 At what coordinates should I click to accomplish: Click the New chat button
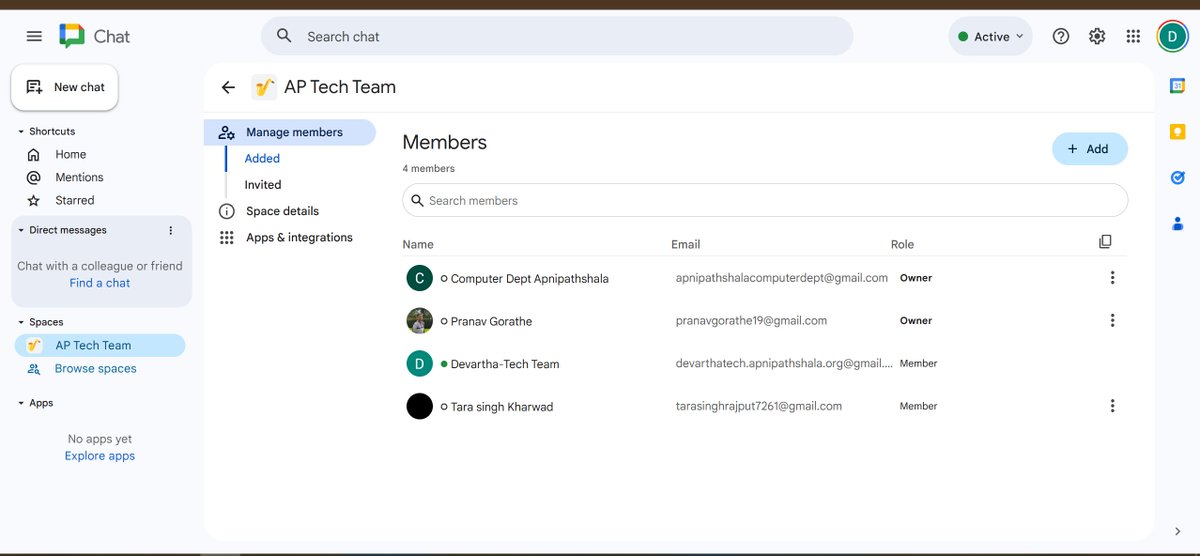(65, 87)
